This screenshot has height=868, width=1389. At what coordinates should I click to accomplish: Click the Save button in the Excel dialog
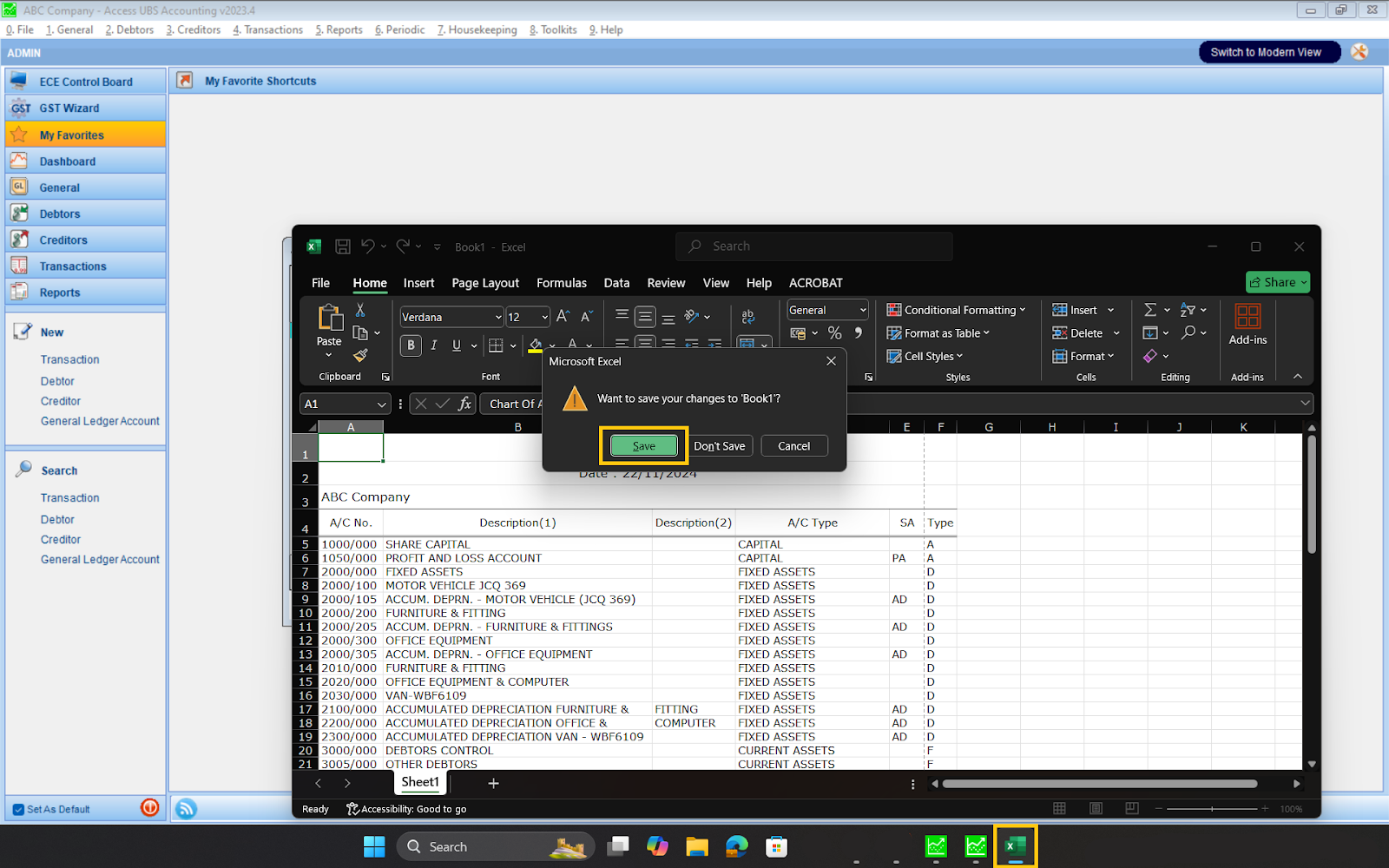(643, 445)
